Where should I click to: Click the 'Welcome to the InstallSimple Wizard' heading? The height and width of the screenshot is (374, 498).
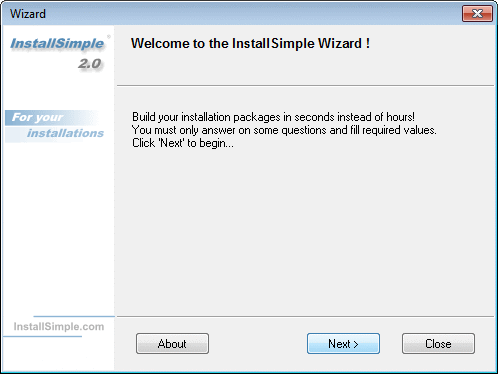tap(250, 44)
